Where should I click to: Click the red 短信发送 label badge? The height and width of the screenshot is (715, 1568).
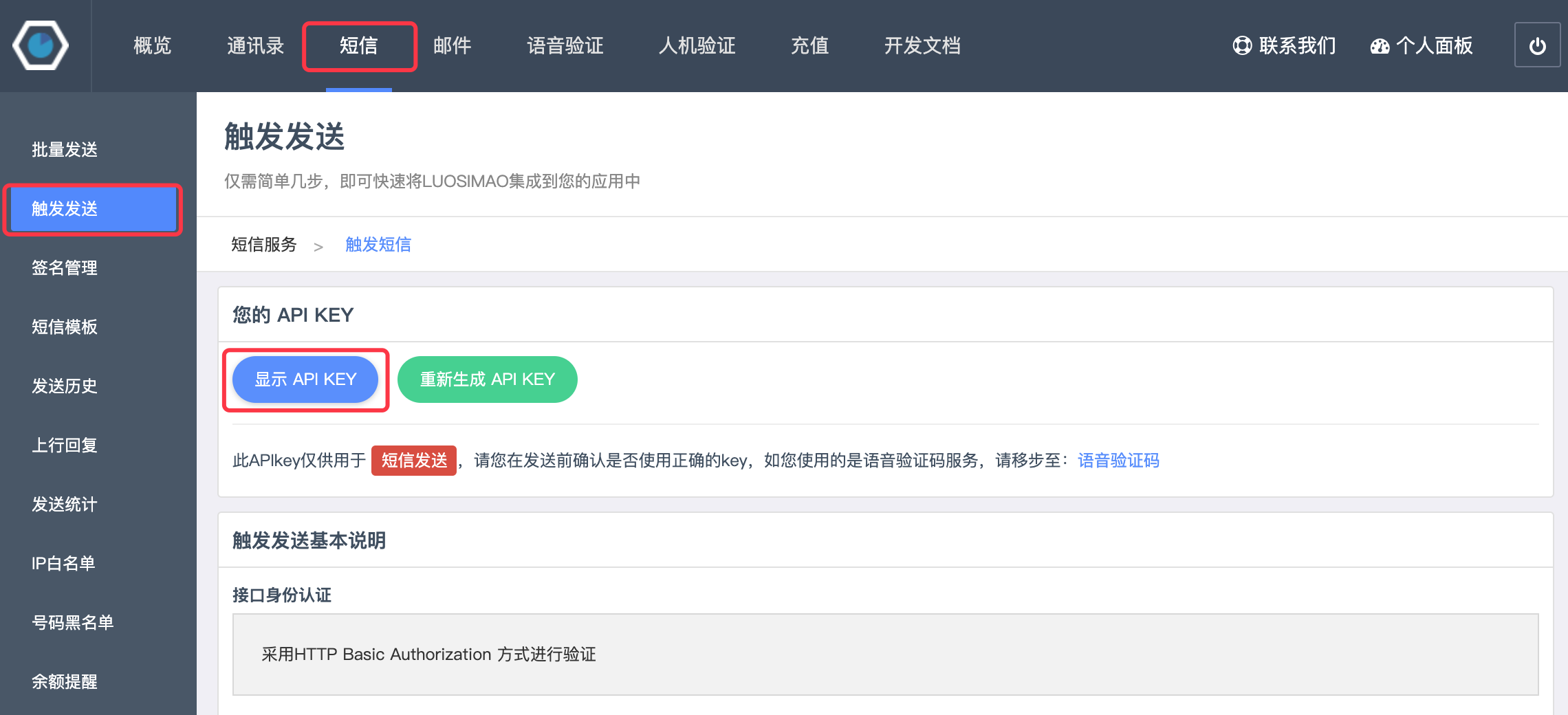[414, 461]
